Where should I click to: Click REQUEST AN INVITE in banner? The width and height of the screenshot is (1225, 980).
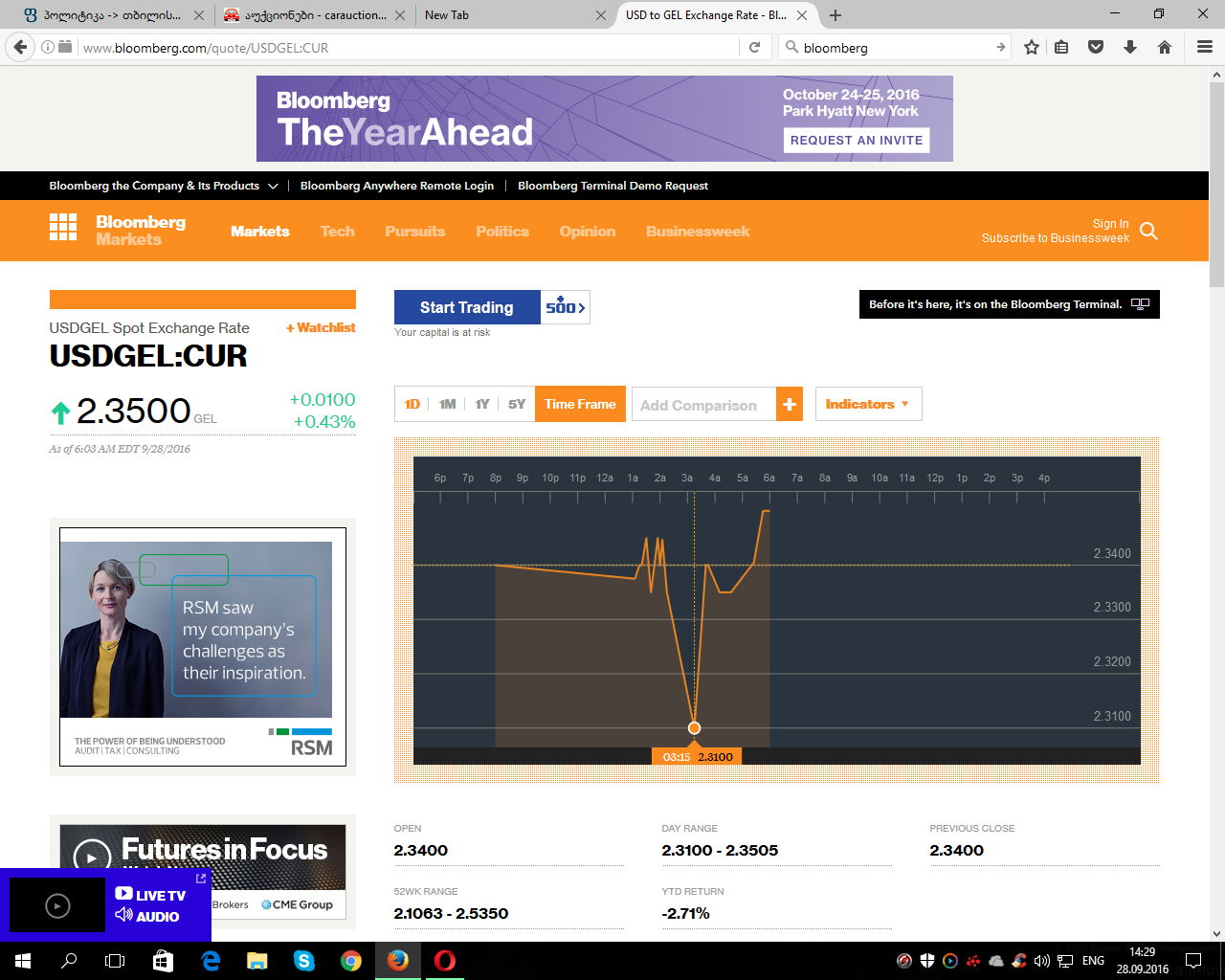857,140
